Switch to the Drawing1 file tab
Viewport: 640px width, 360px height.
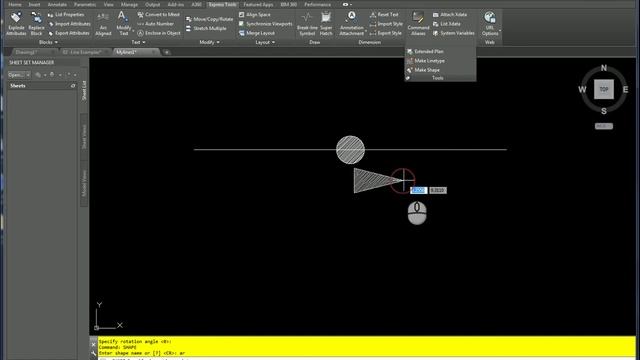[x=27, y=52]
